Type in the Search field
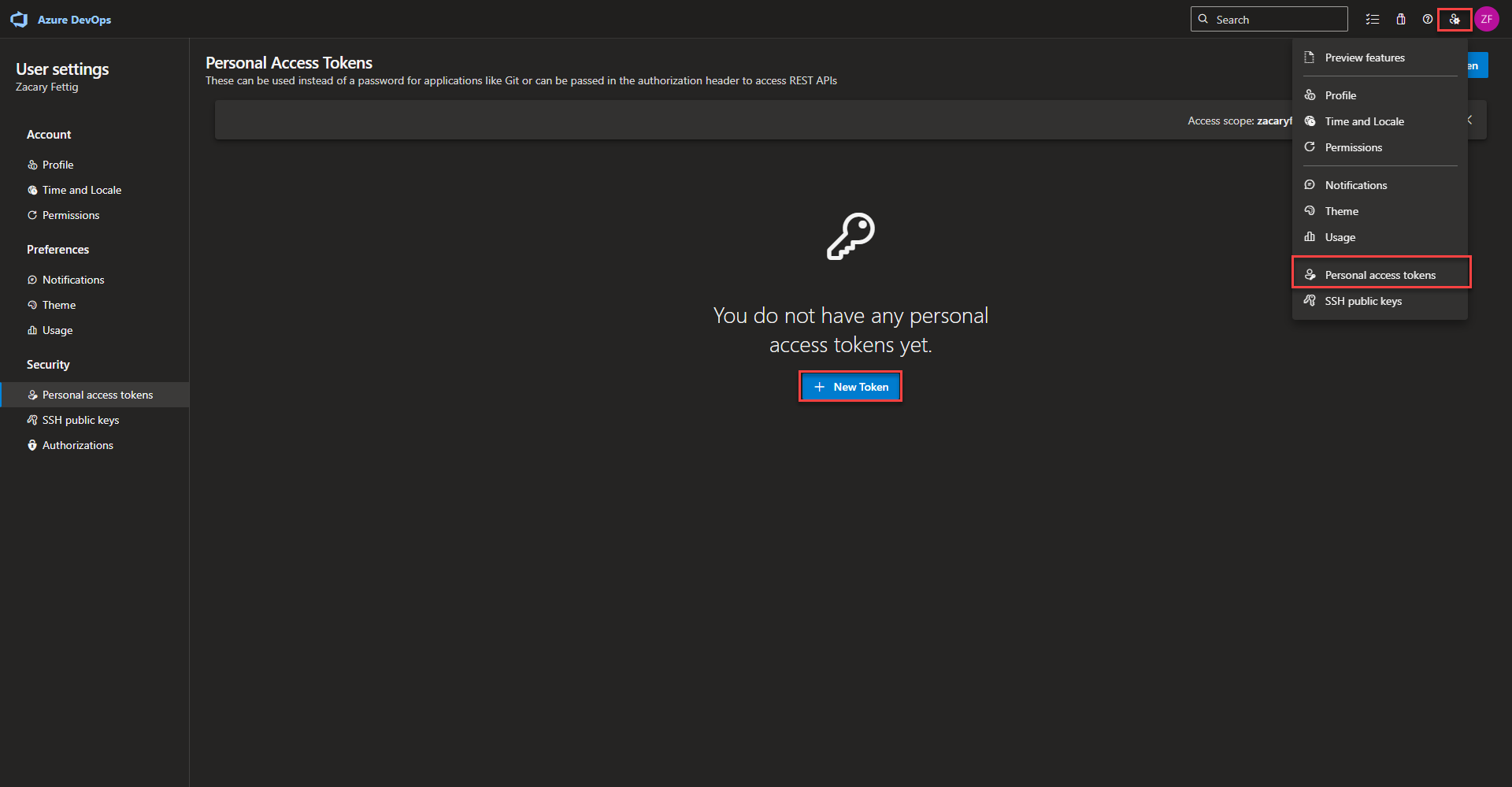 [x=1276, y=20]
